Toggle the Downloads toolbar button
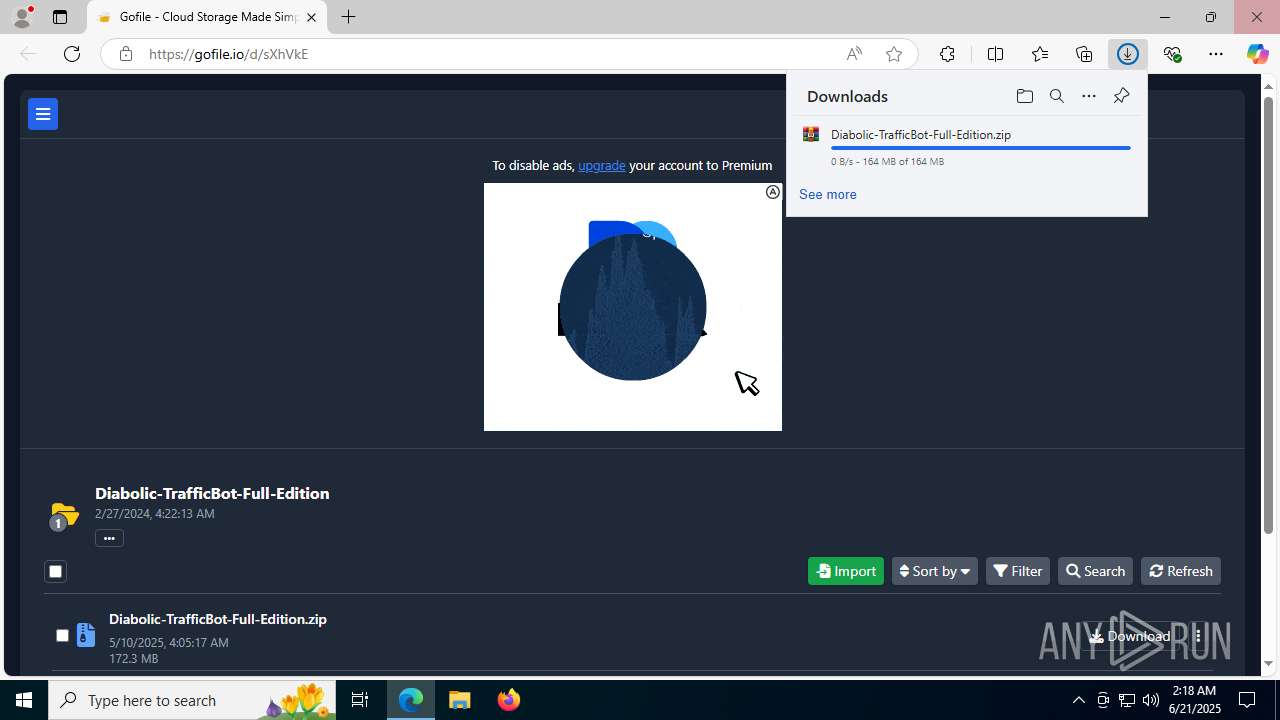Screen dimensions: 1280x720 click(1128, 54)
